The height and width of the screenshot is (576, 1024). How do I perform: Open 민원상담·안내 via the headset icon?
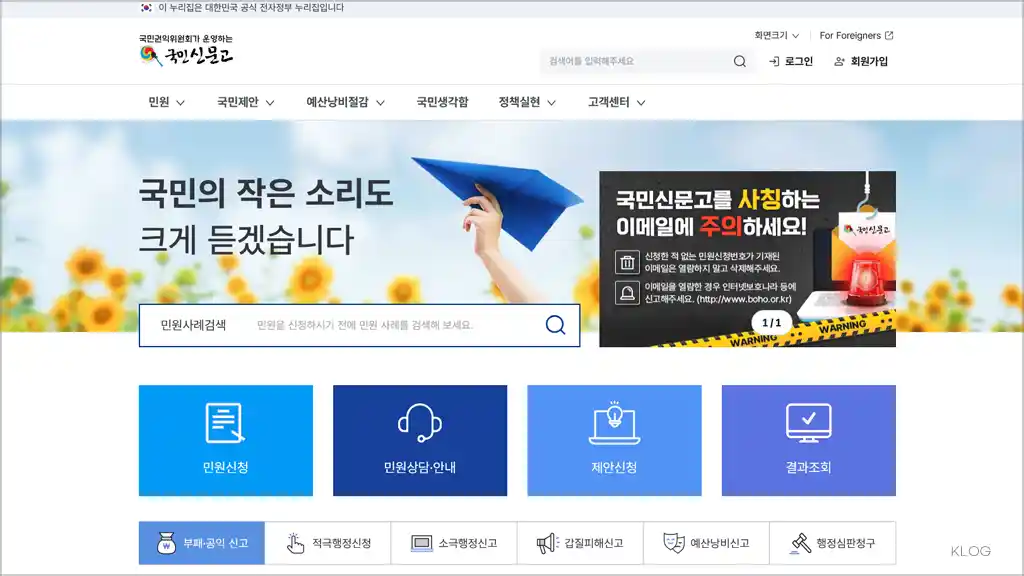[420, 424]
